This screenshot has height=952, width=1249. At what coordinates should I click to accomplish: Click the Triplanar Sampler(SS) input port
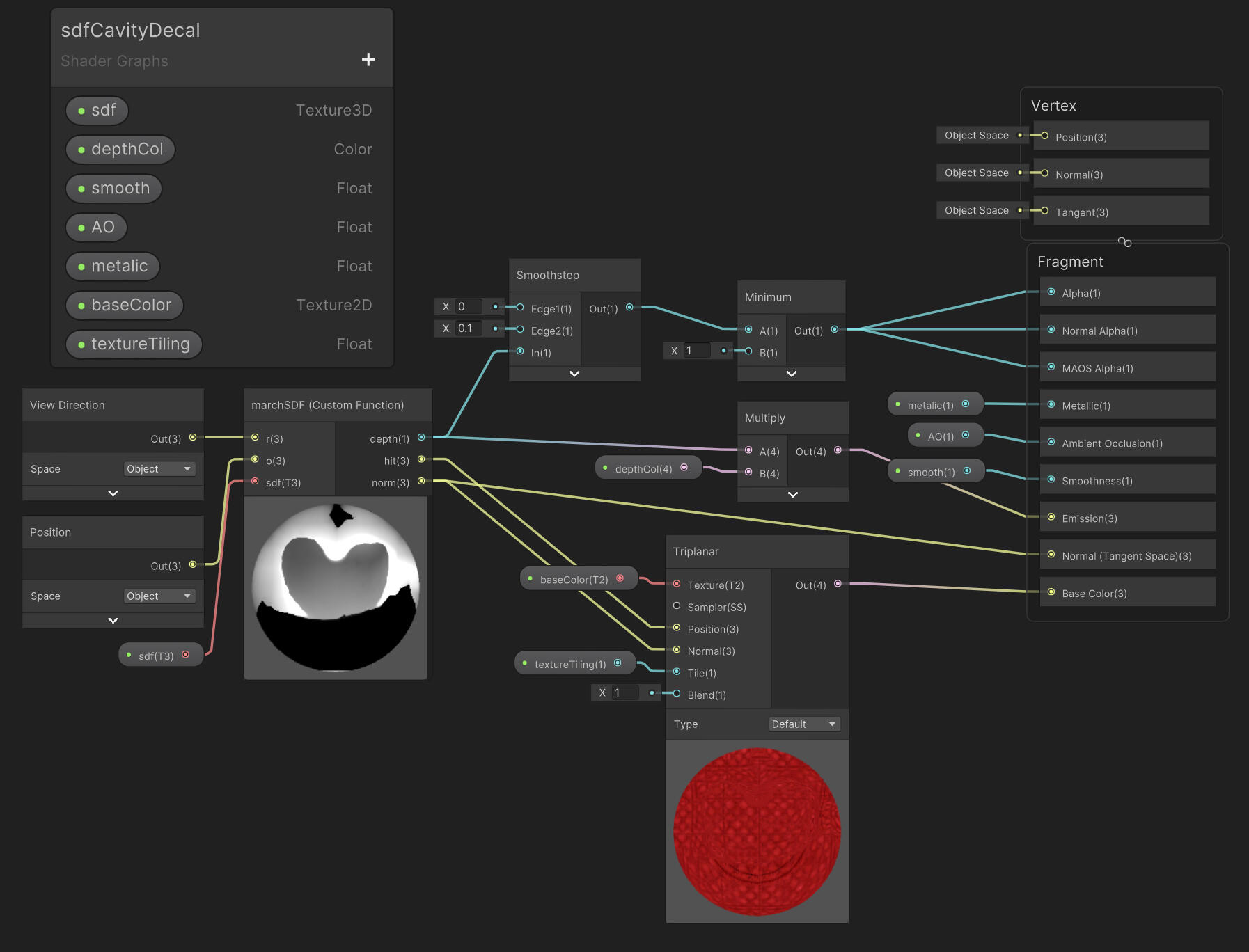pyautogui.click(x=677, y=606)
